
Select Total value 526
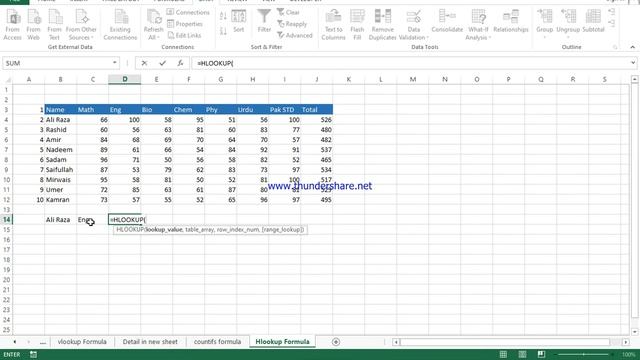point(317,120)
